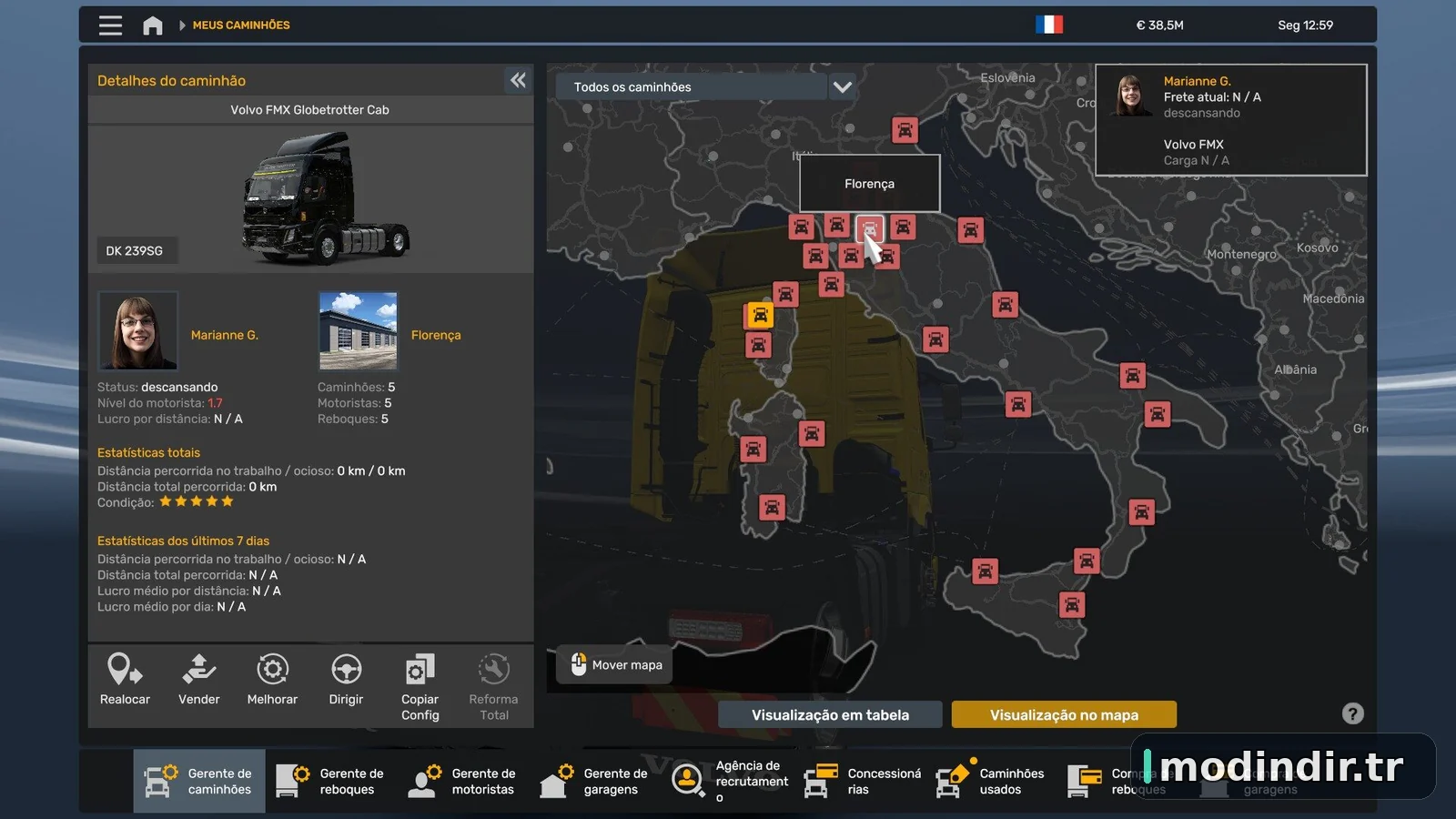This screenshot has height=819, width=1456.
Task: Go to the home screen icon
Action: 152,25
